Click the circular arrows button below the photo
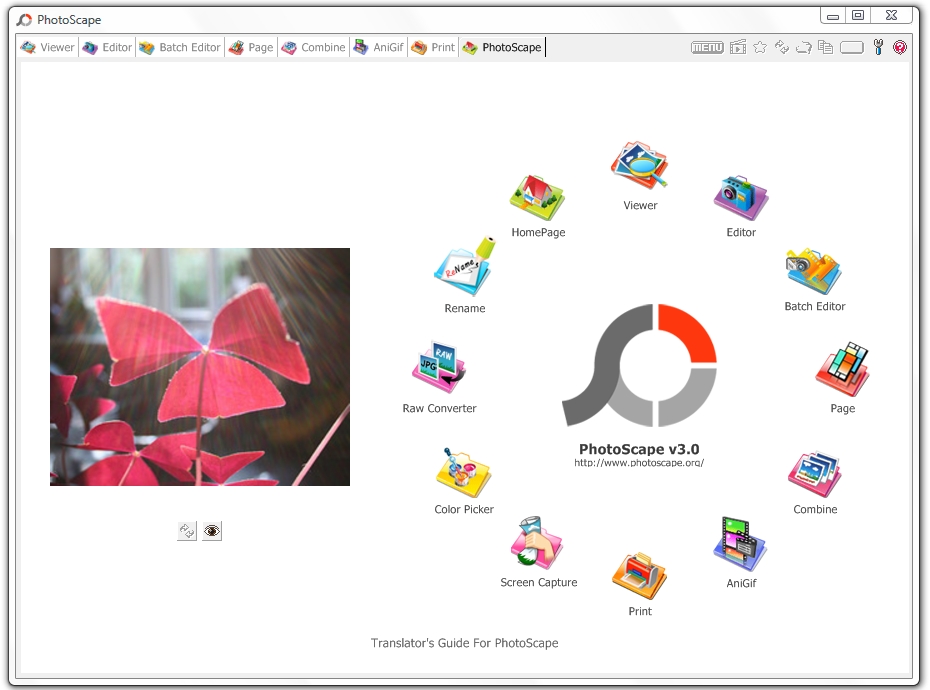The height and width of the screenshot is (690, 930). click(x=187, y=531)
